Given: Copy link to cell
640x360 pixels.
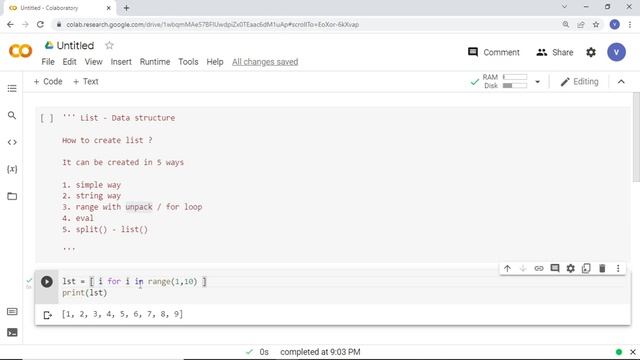Looking at the screenshot, I should [x=539, y=268].
